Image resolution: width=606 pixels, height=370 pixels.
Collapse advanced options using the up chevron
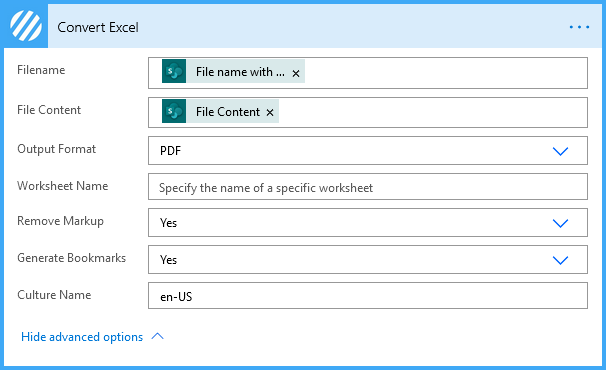157,336
